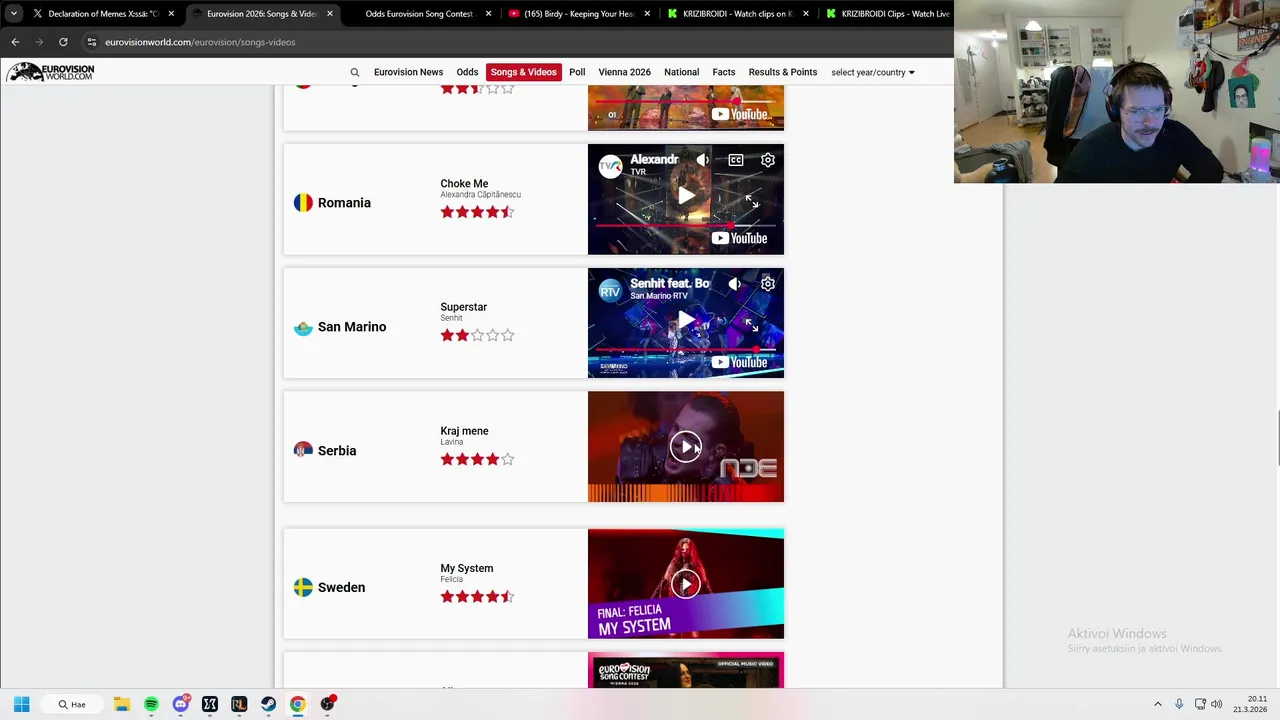Click the Sweden flag icon
This screenshot has height=720, width=1280.
[303, 588]
